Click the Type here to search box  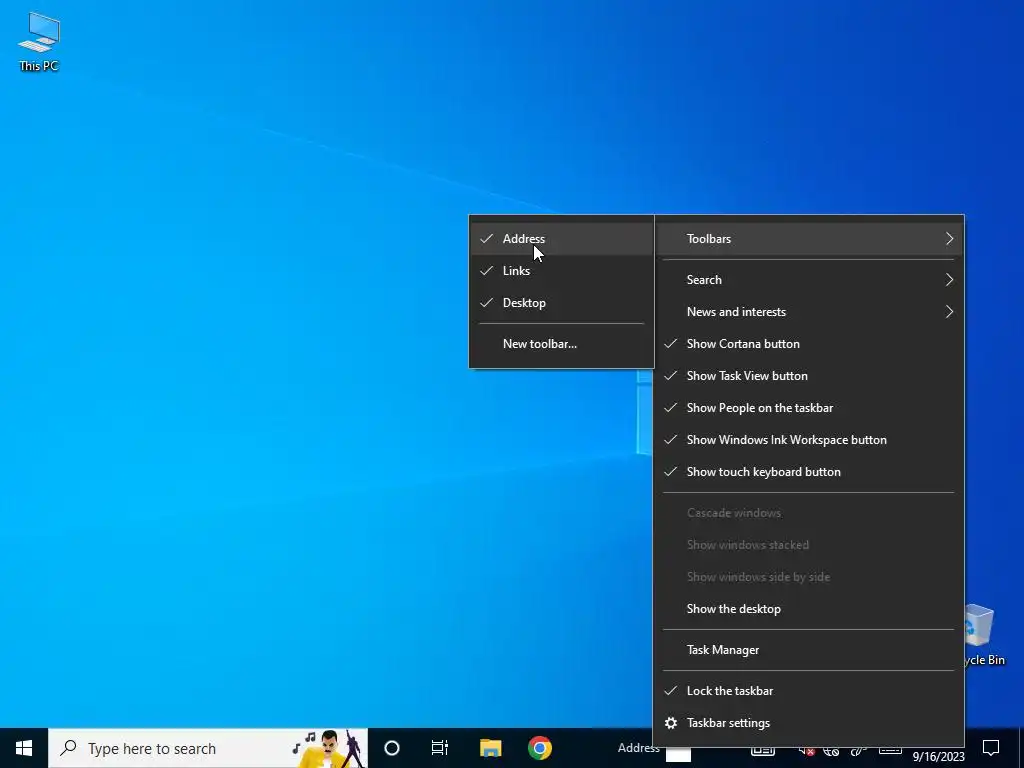208,748
